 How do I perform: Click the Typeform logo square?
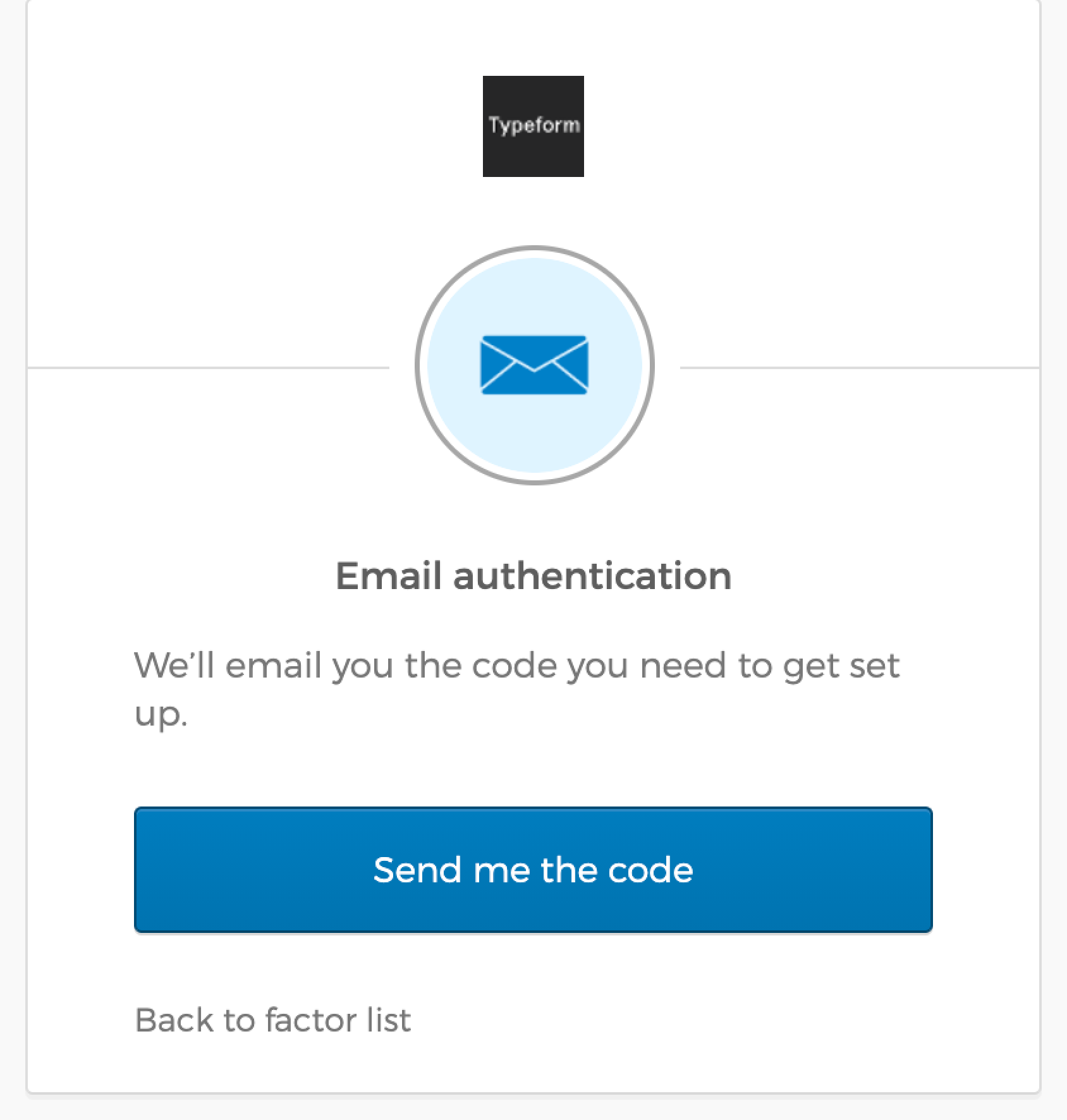tap(533, 126)
